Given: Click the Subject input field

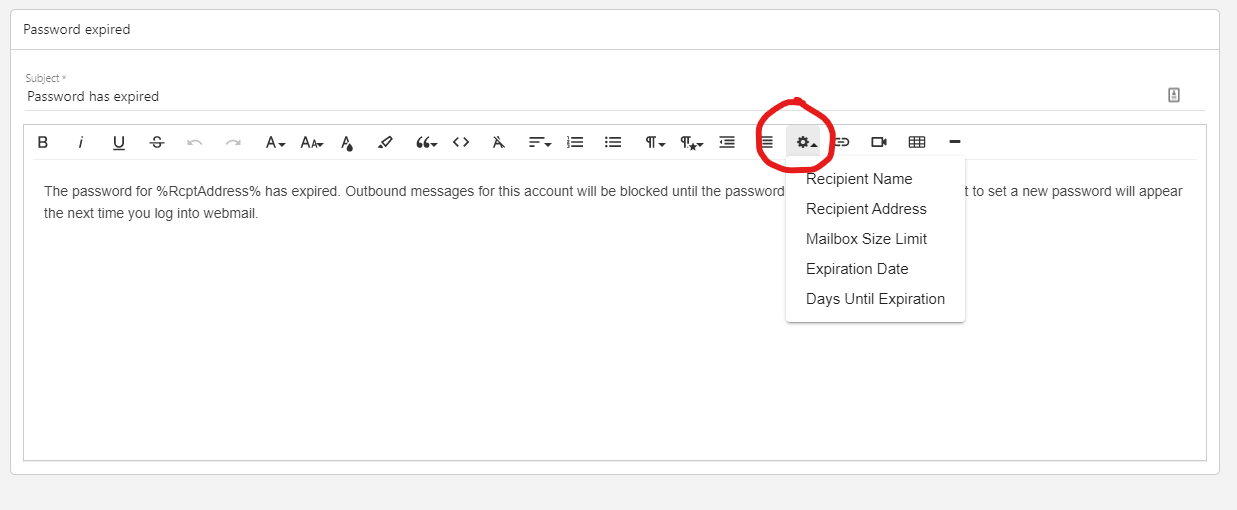Looking at the screenshot, I should pyautogui.click(x=590, y=96).
